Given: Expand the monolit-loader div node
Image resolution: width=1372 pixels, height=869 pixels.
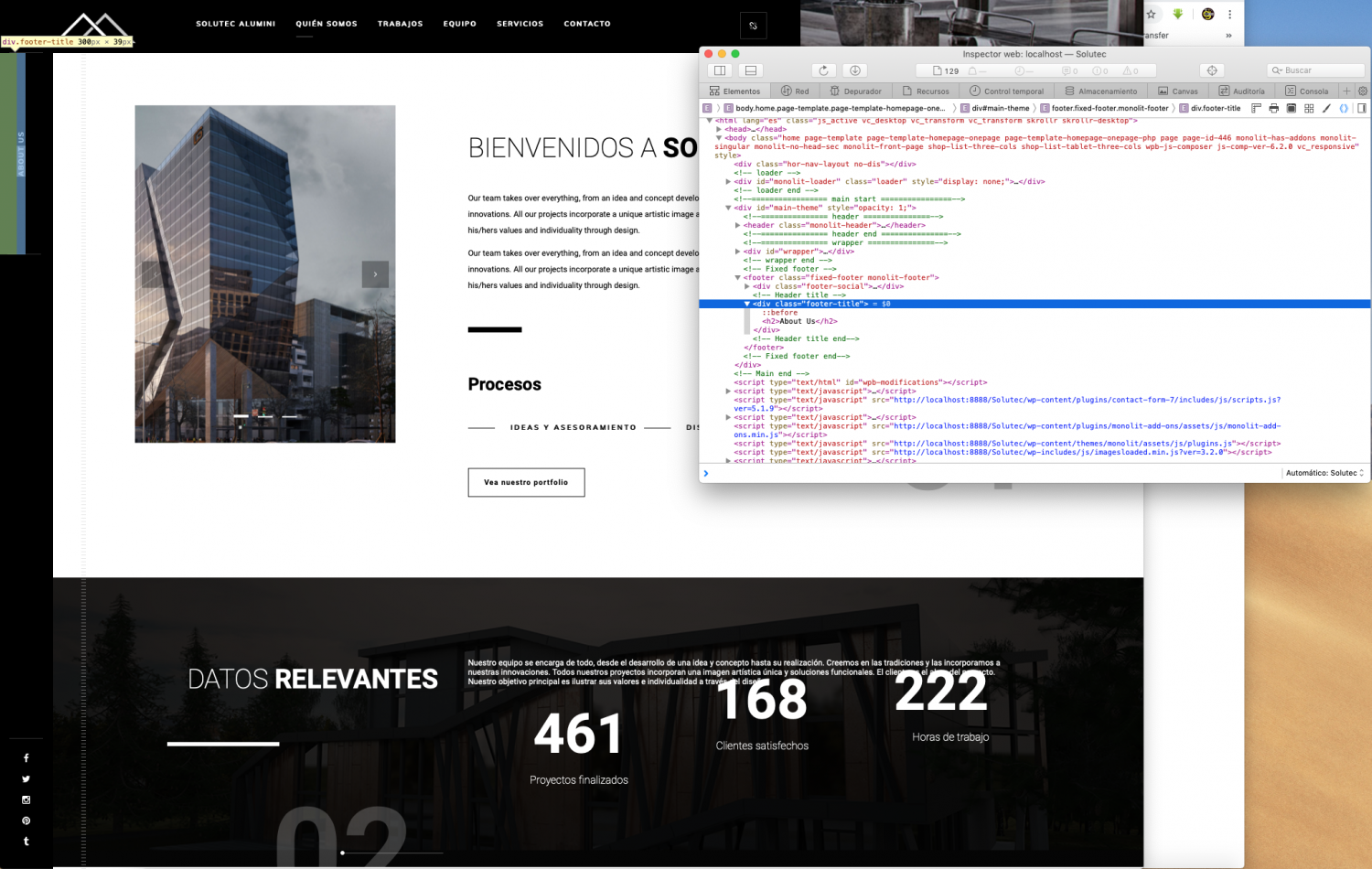Looking at the screenshot, I should point(728,181).
